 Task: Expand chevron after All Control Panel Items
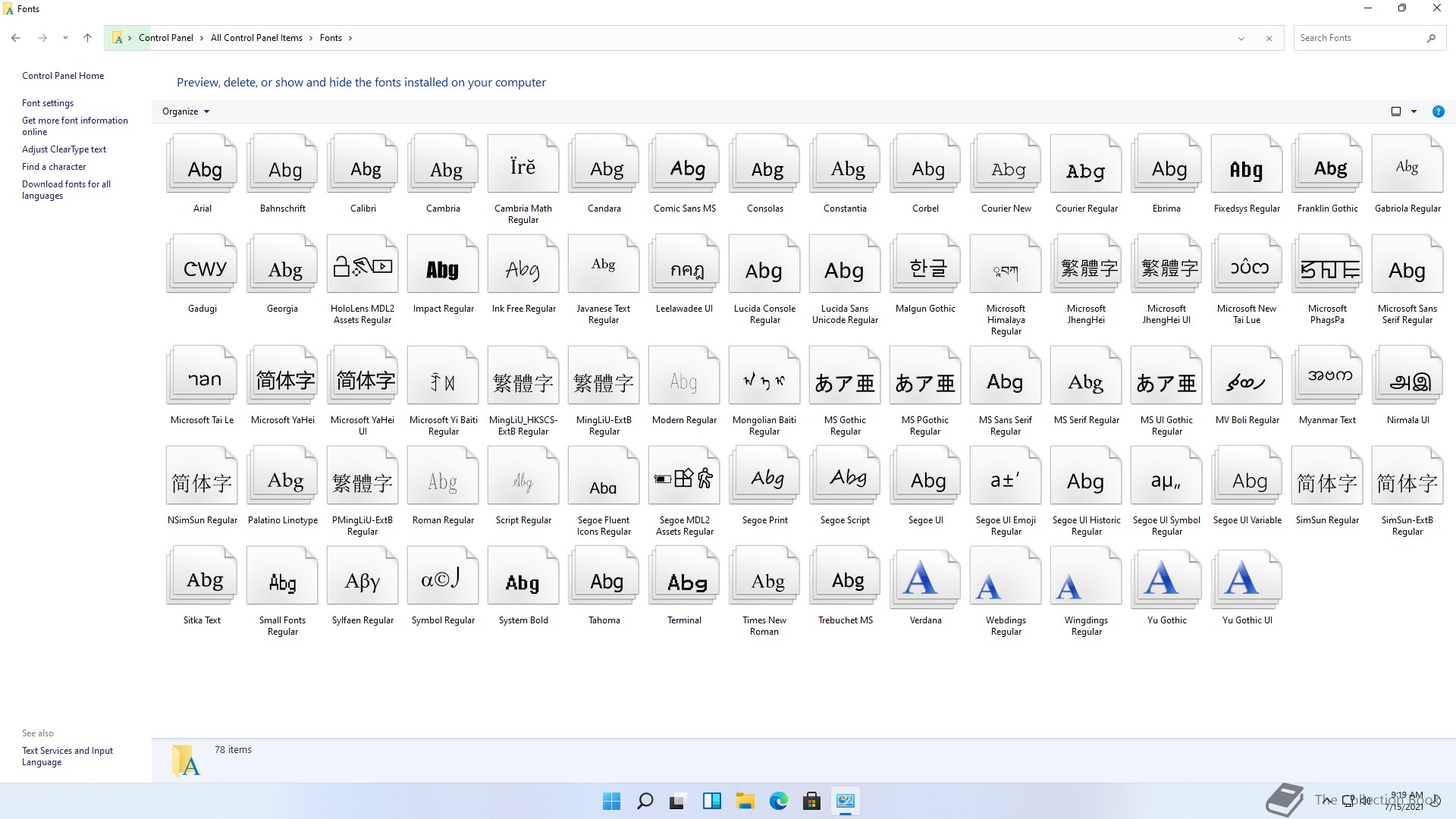tap(311, 38)
